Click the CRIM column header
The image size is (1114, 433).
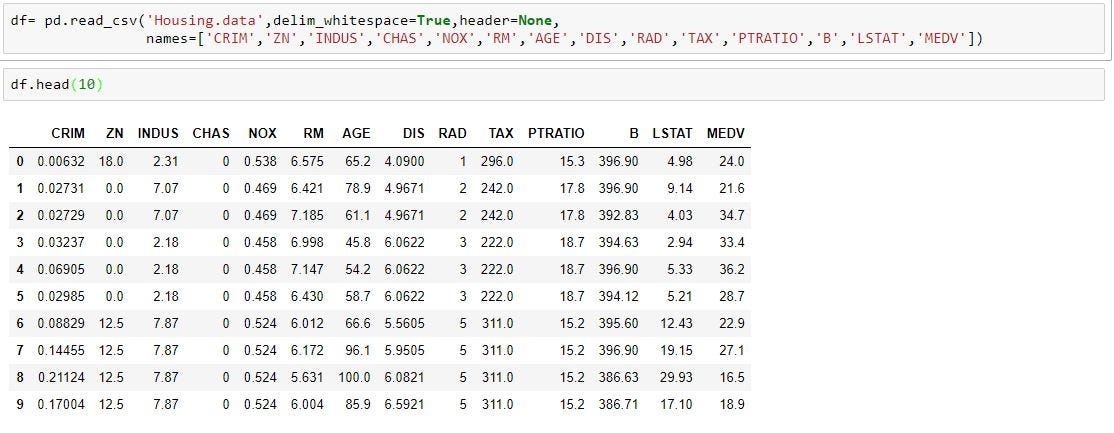[x=68, y=134]
